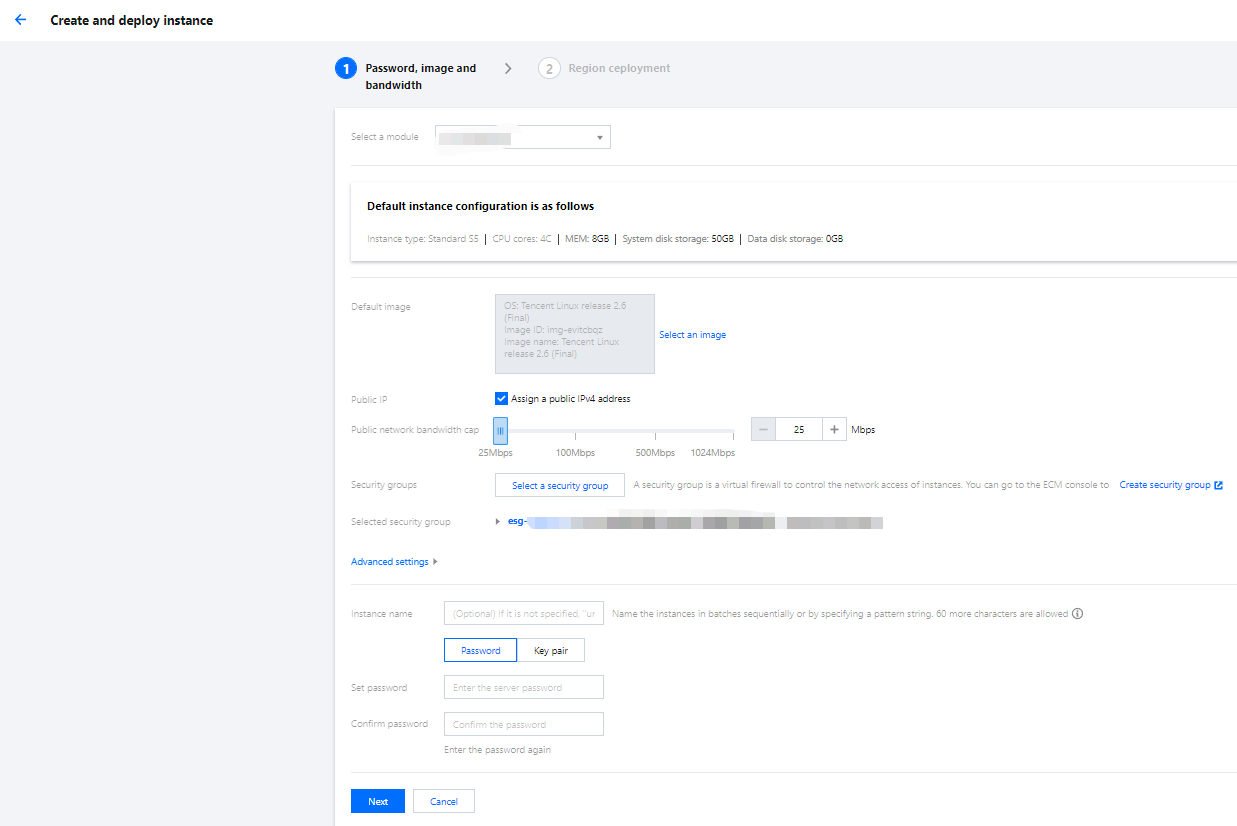Switch to Key pair login option

point(550,650)
